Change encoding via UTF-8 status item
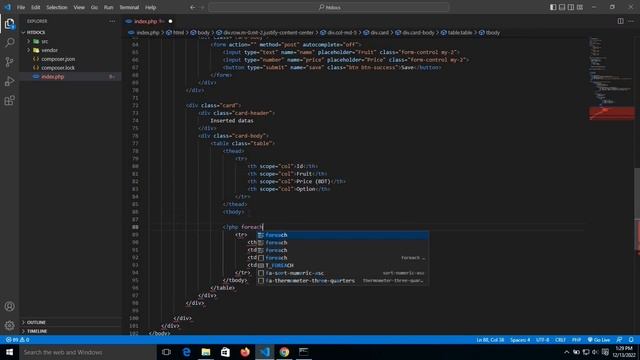Viewport: 640px width, 360px height. coord(542,340)
